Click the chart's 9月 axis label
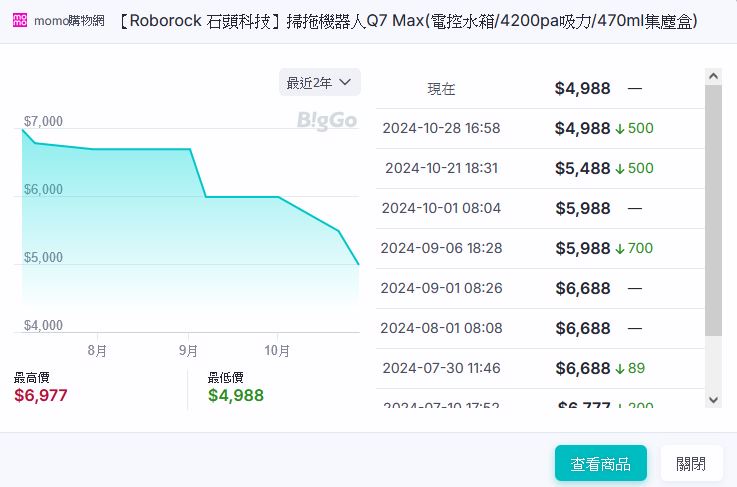The image size is (737, 487). pyautogui.click(x=188, y=351)
